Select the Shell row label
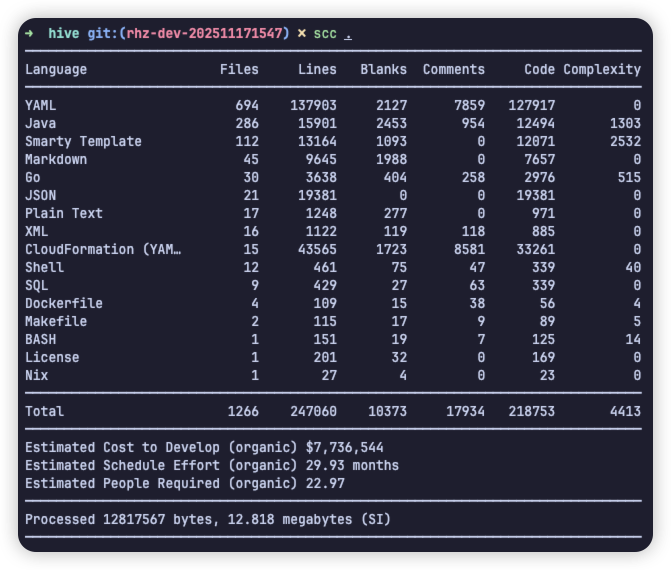This screenshot has height=570, width=671. (45, 267)
